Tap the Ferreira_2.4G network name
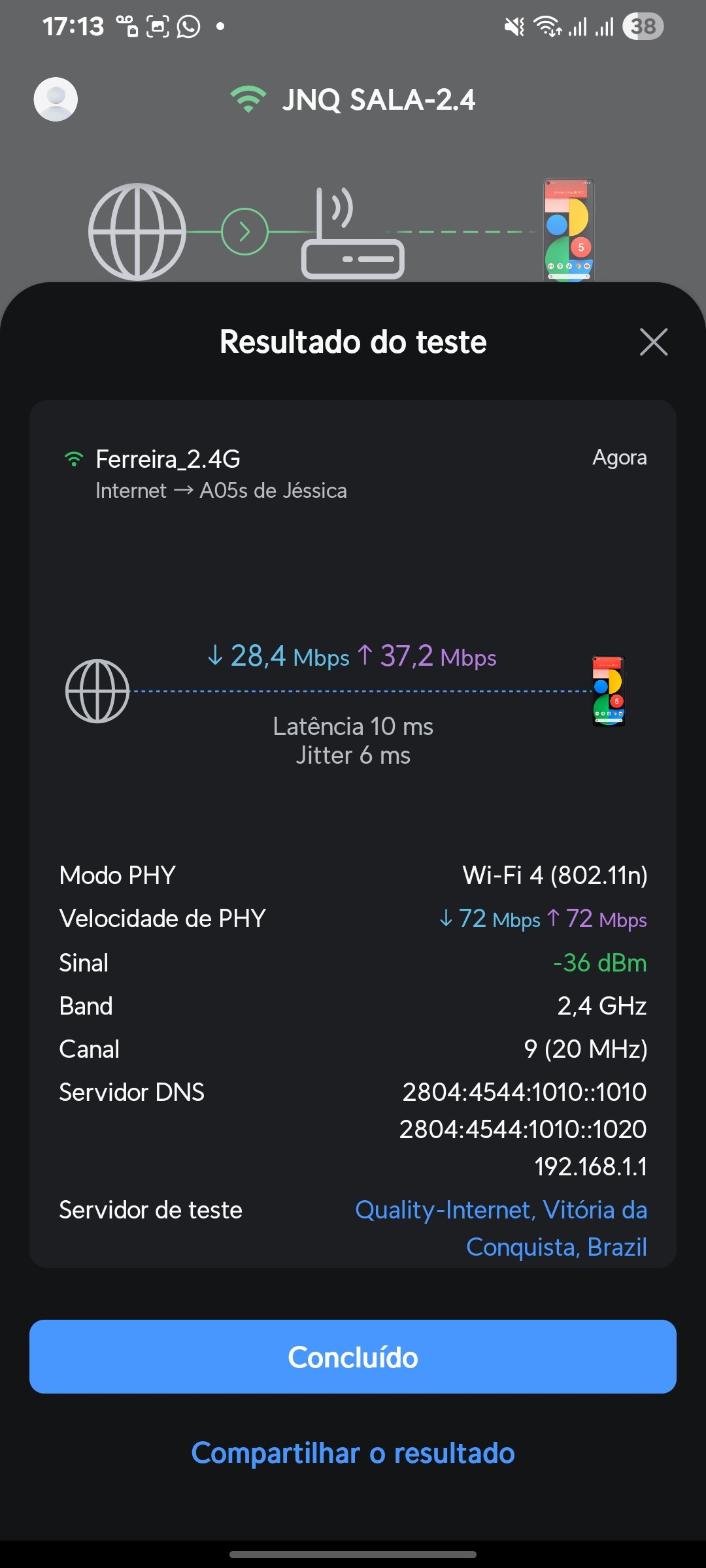Screen dimensions: 706x1568 168,459
